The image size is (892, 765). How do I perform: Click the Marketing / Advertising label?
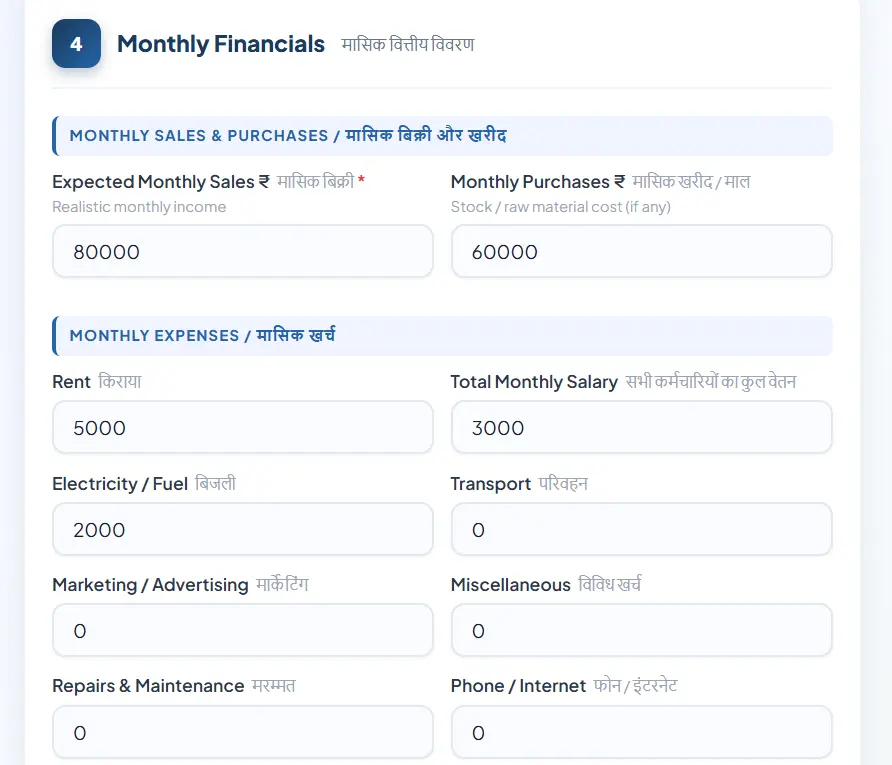[180, 585]
